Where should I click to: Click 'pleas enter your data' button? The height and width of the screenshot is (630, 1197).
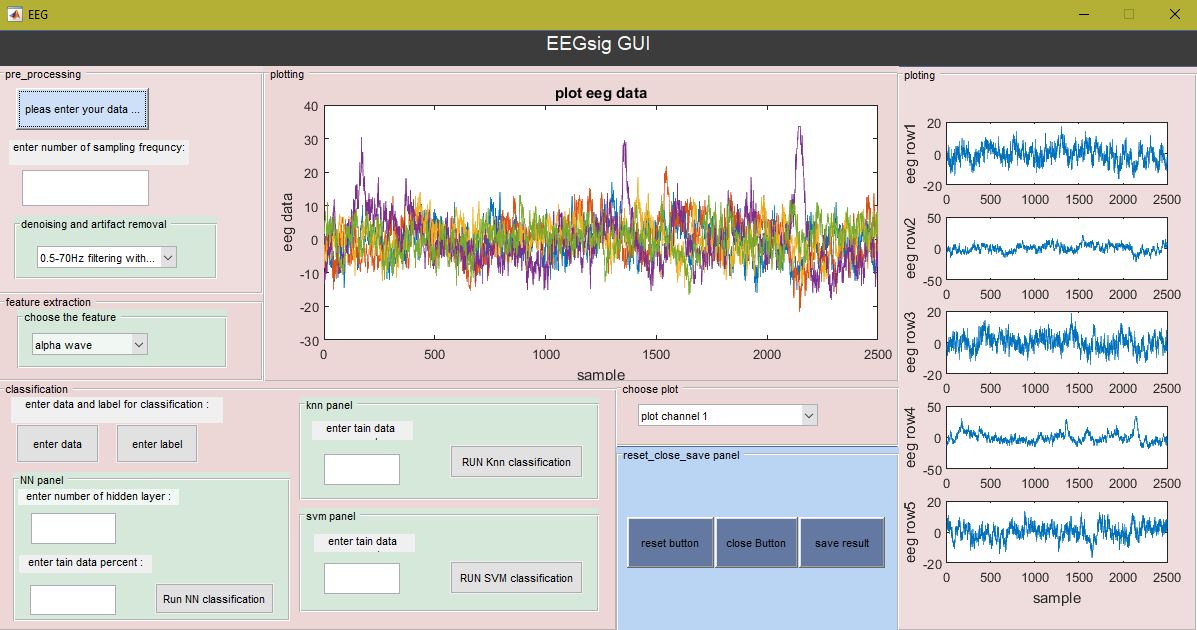83,109
